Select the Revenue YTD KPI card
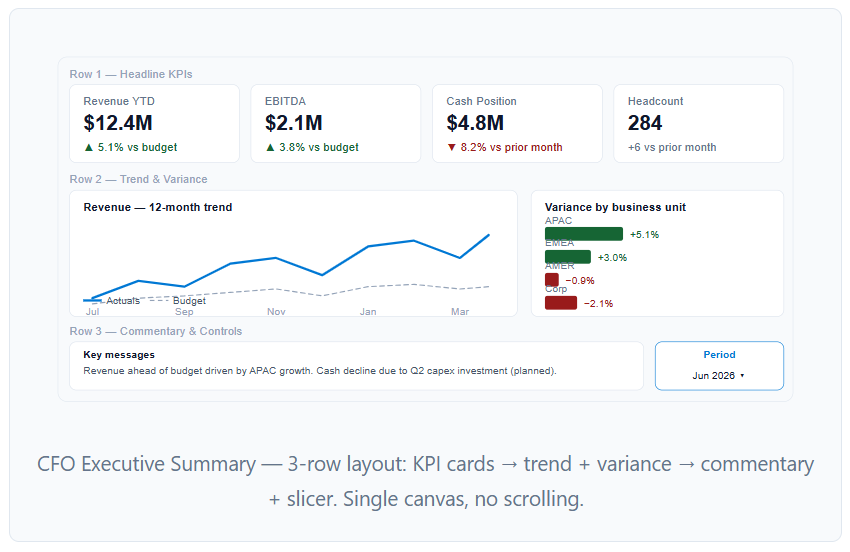 click(154, 123)
